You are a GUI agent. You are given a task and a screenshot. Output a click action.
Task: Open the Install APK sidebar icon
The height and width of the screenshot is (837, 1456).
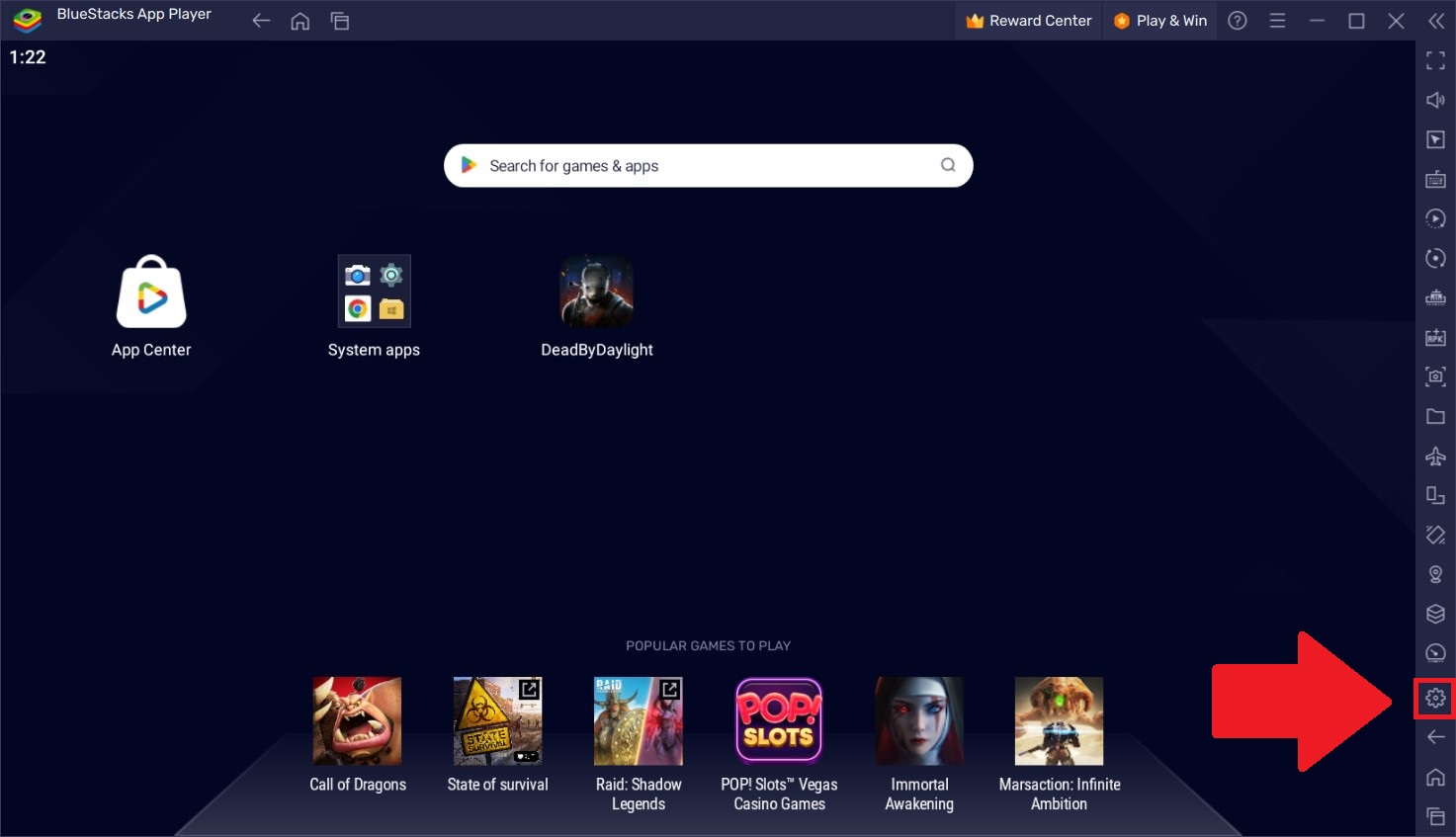coord(1435,337)
